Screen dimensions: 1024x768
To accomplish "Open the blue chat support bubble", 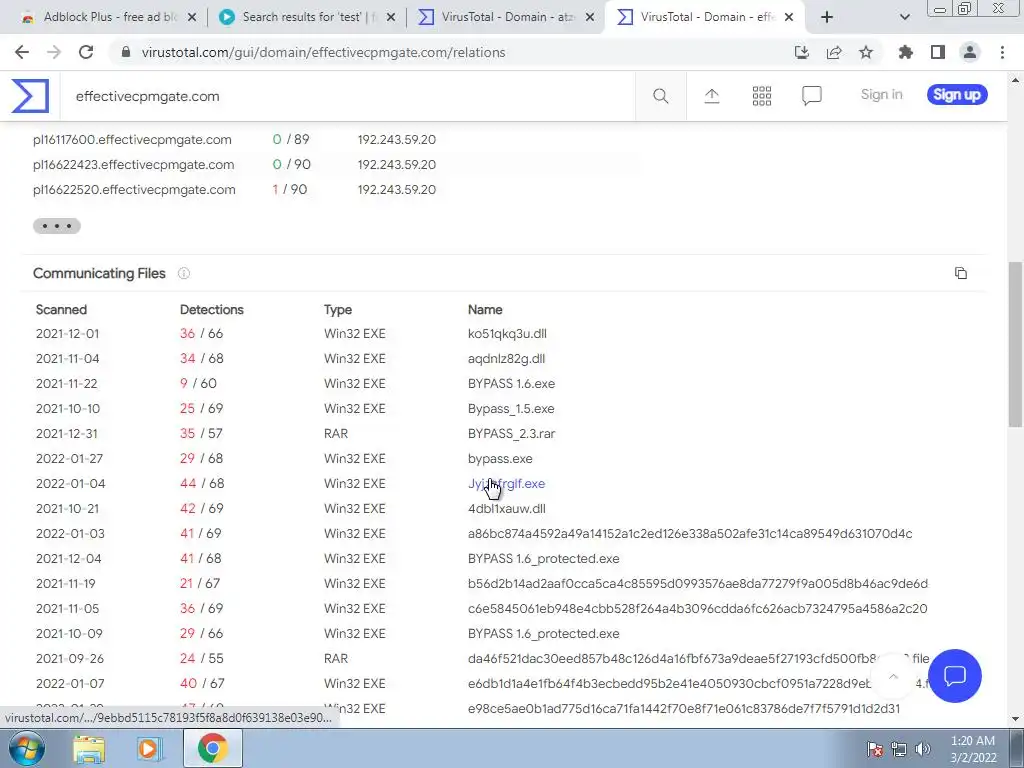I will [x=954, y=676].
